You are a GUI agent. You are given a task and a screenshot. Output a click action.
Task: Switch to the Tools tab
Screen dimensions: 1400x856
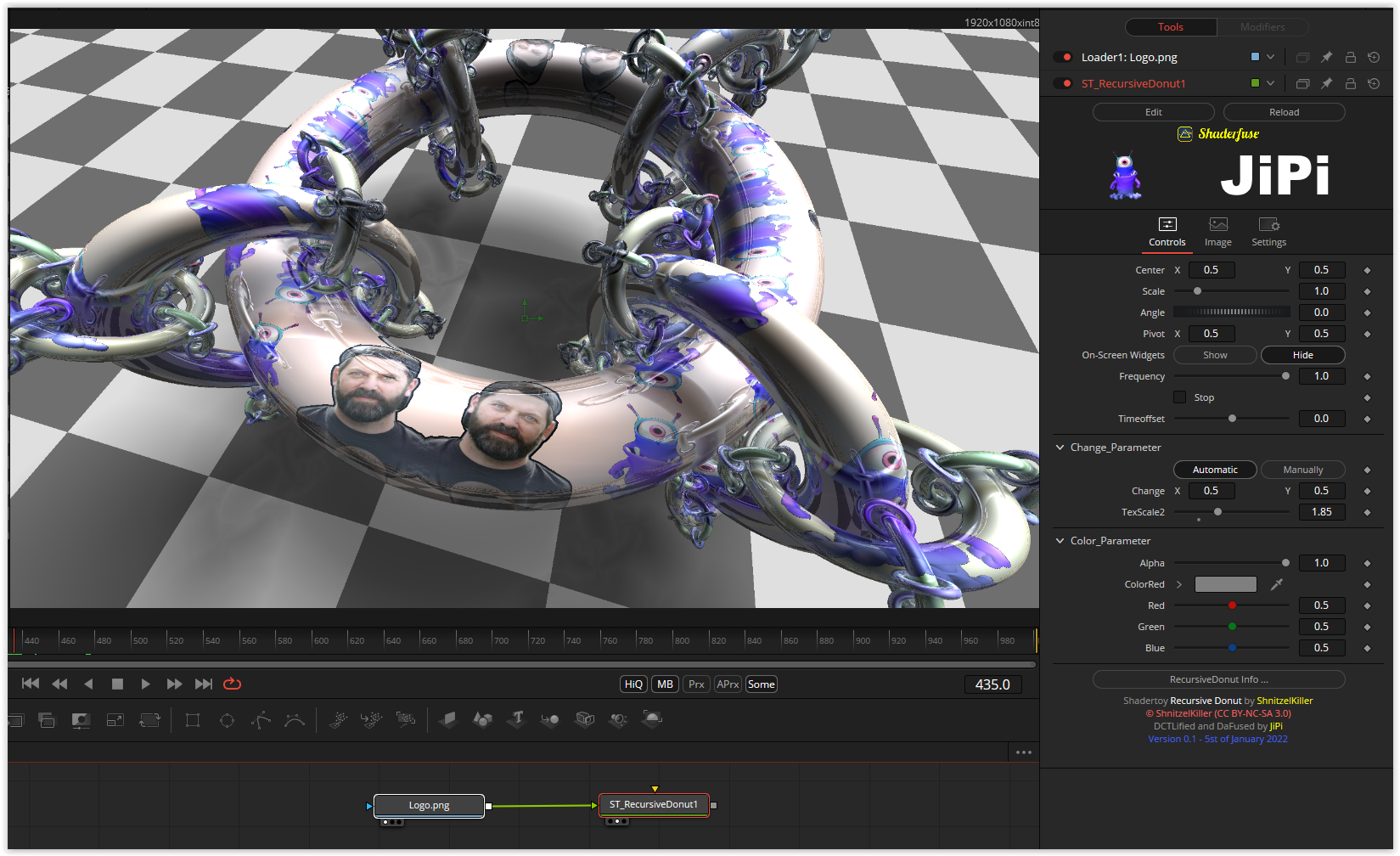coord(1170,27)
